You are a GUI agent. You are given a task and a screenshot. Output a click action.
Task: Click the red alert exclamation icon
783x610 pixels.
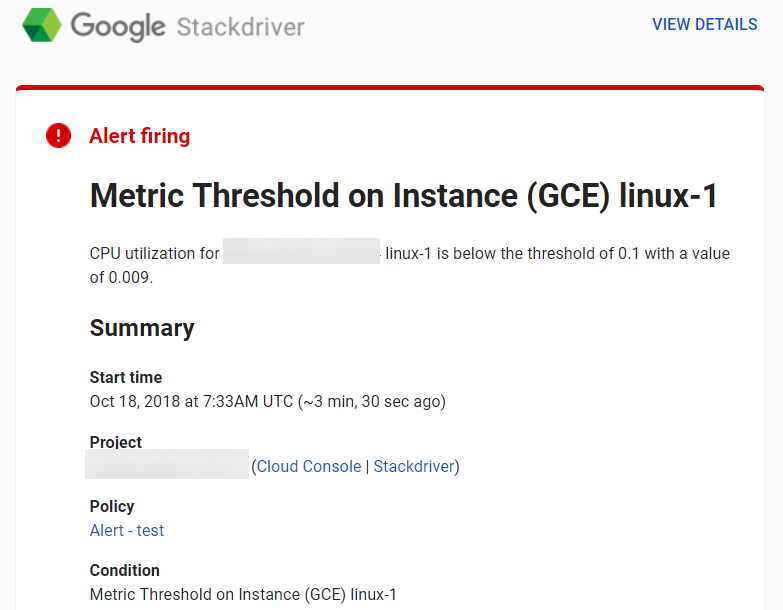coord(58,136)
